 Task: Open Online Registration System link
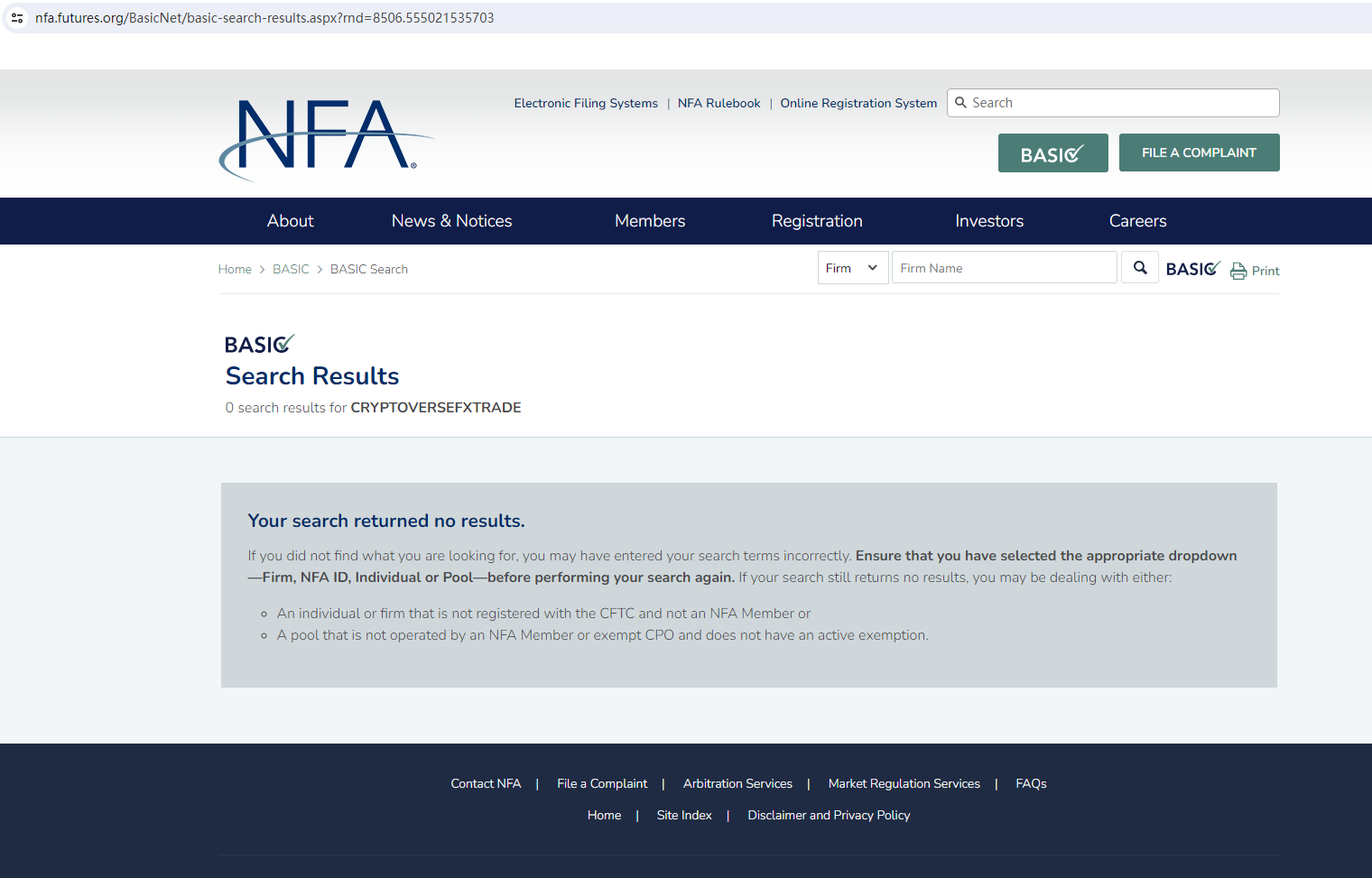tap(858, 103)
